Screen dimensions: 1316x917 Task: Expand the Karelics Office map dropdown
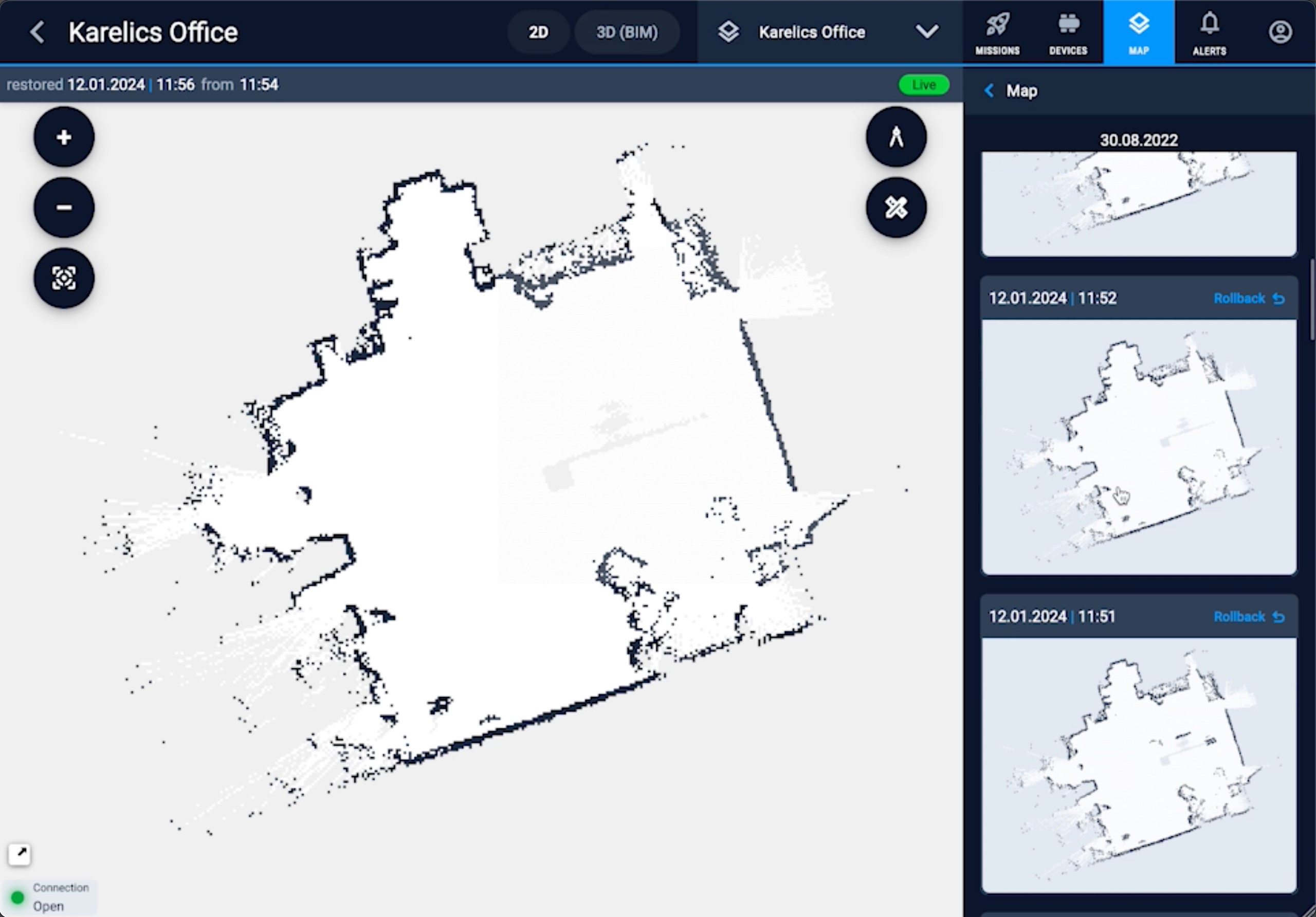coord(927,32)
